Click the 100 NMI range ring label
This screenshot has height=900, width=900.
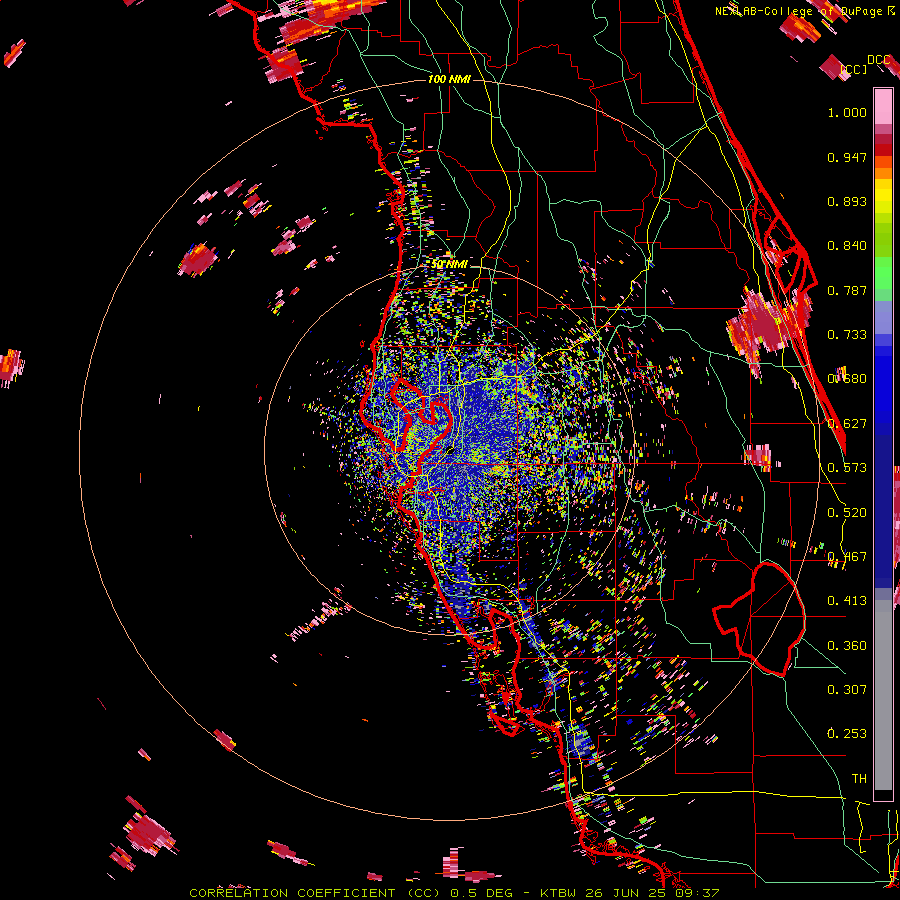pos(449,79)
